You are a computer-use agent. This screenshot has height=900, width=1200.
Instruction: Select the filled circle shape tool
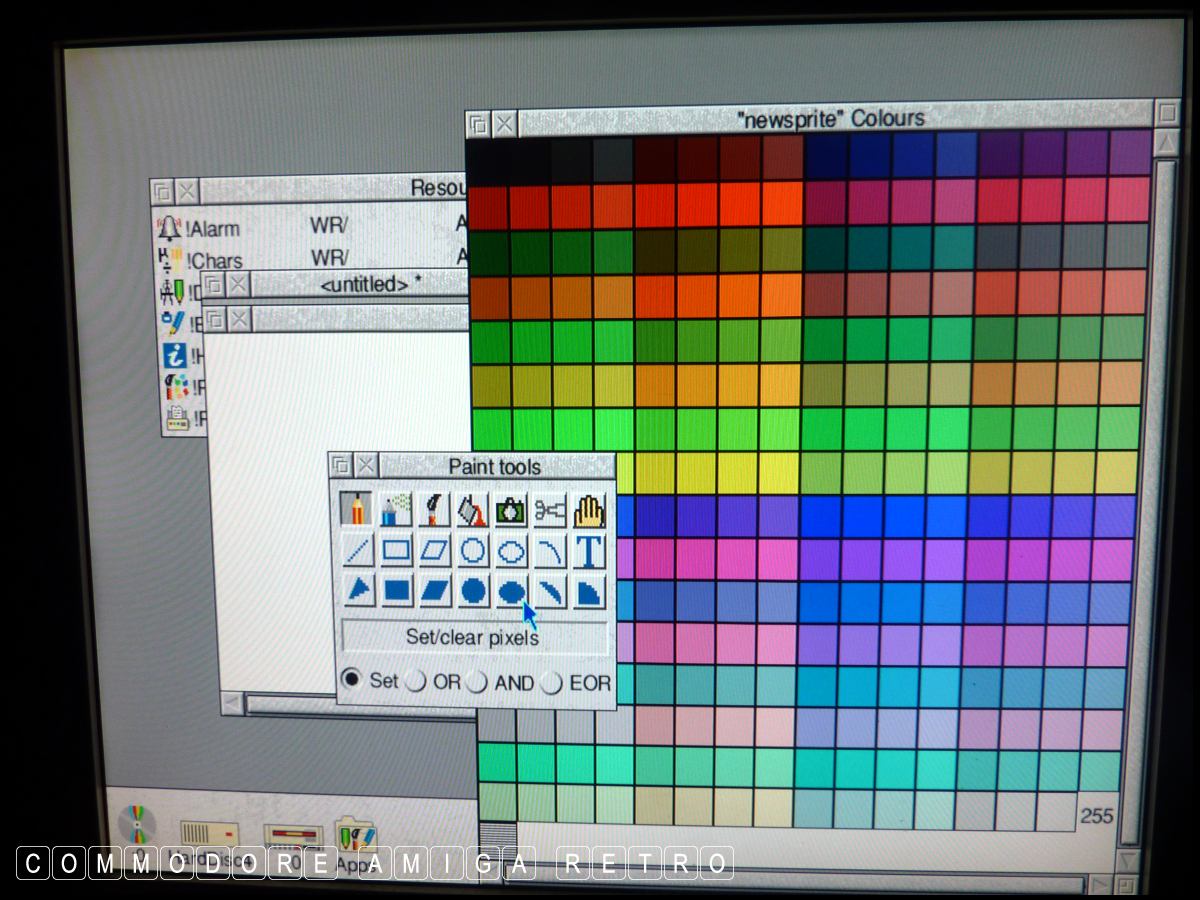pyautogui.click(x=473, y=591)
